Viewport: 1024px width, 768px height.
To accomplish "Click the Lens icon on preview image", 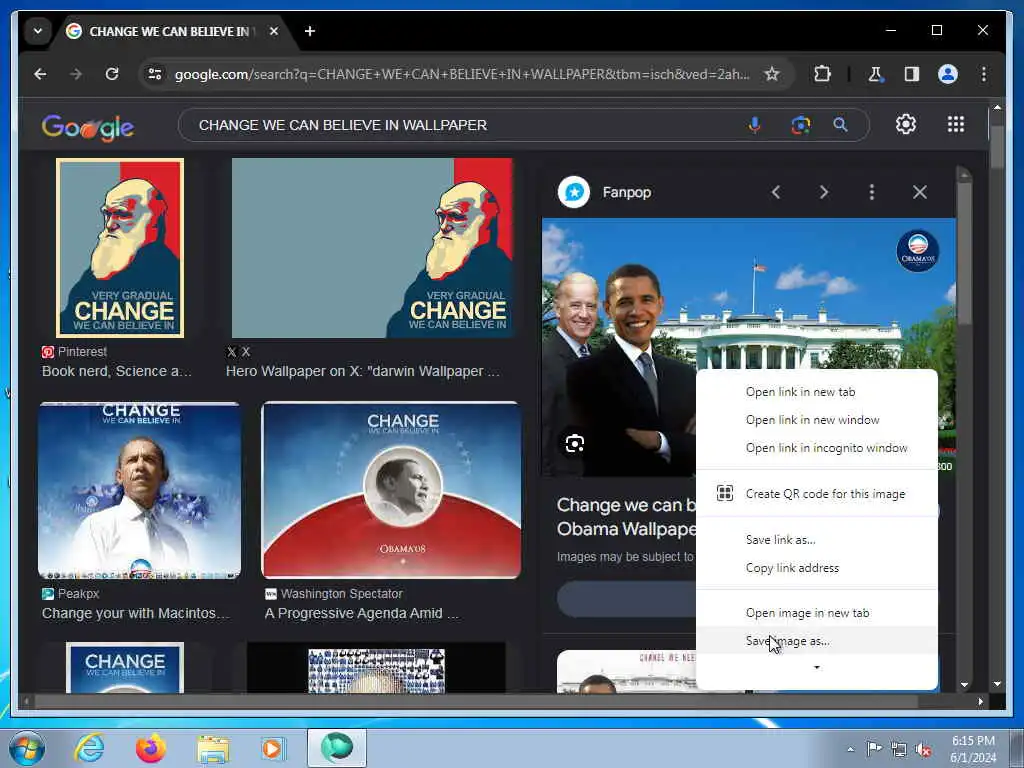I will (x=575, y=444).
